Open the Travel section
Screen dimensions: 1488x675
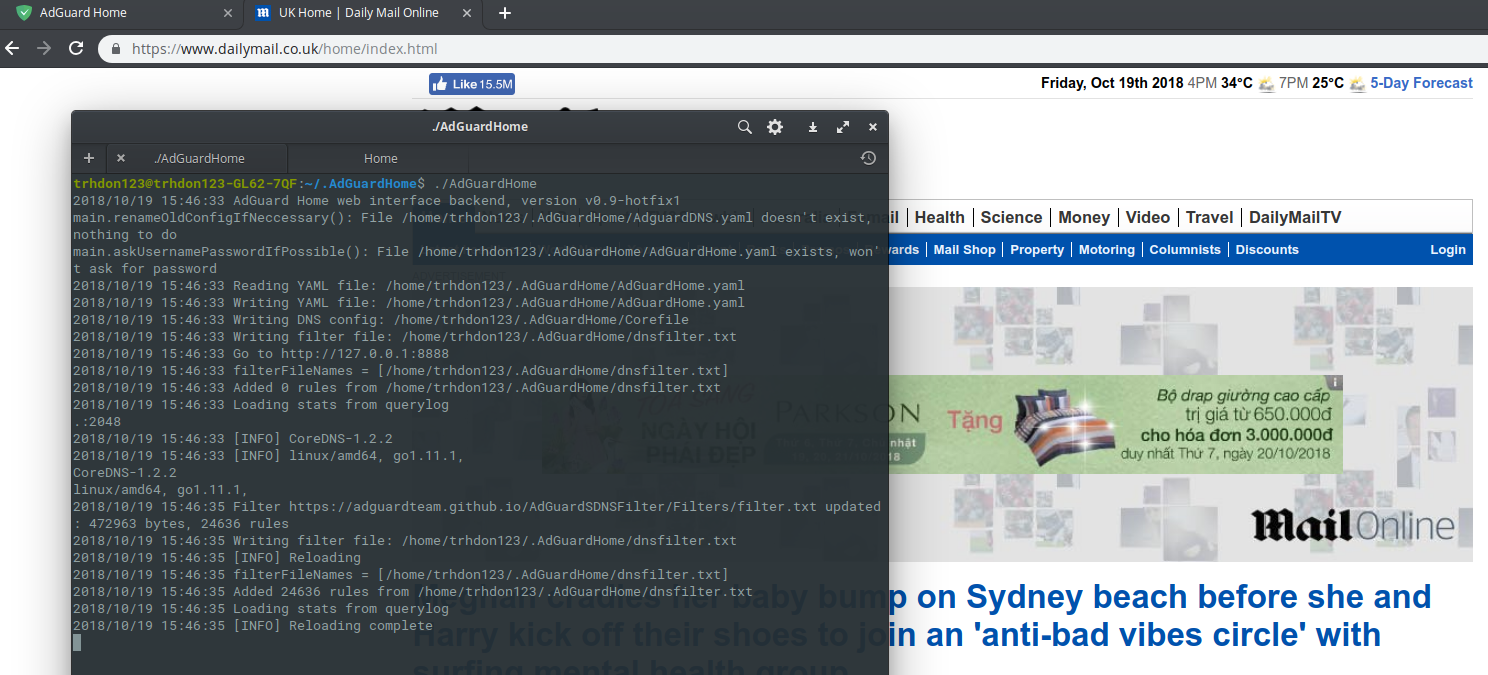click(1210, 217)
